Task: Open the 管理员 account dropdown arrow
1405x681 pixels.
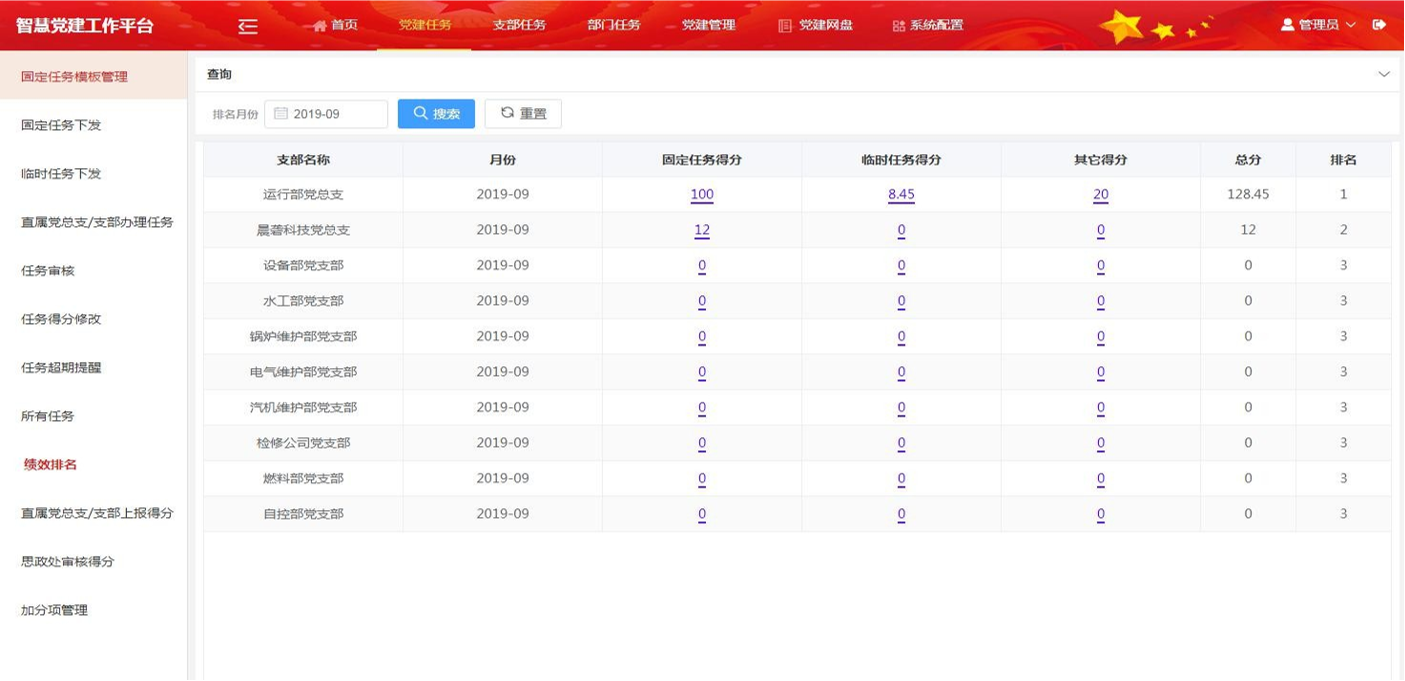Action: point(1351,25)
